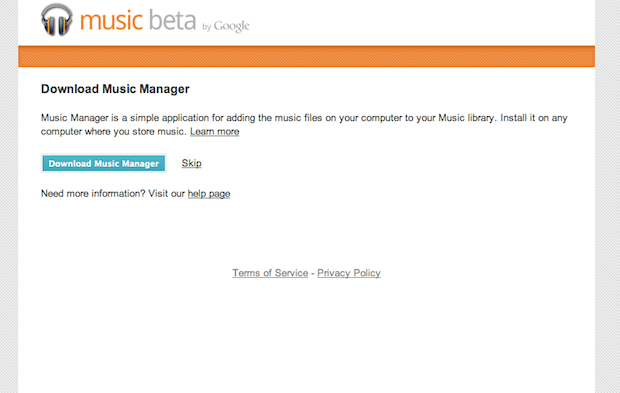Download Music Manager with the teal button

(x=104, y=163)
